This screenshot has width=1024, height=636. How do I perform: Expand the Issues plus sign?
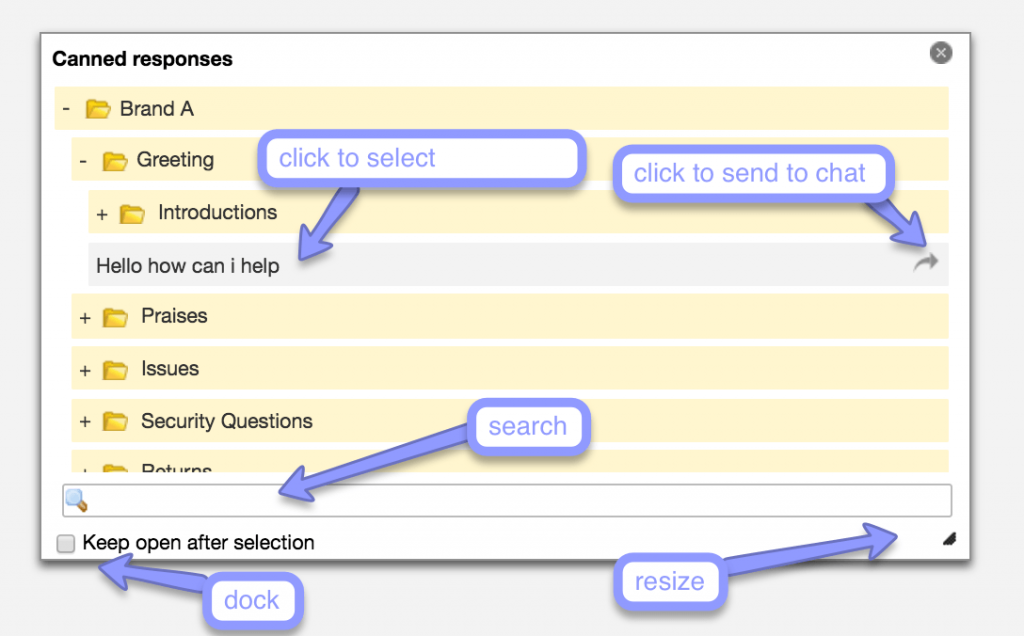[85, 370]
